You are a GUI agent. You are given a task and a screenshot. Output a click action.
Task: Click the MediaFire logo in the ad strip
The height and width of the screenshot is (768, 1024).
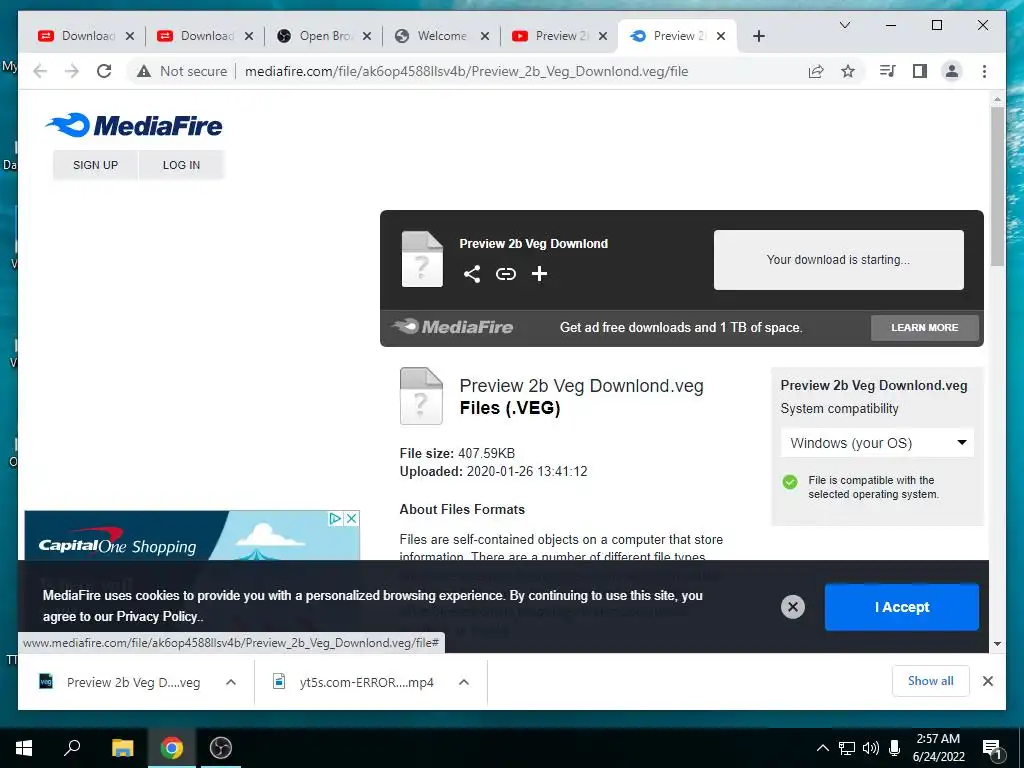point(452,327)
